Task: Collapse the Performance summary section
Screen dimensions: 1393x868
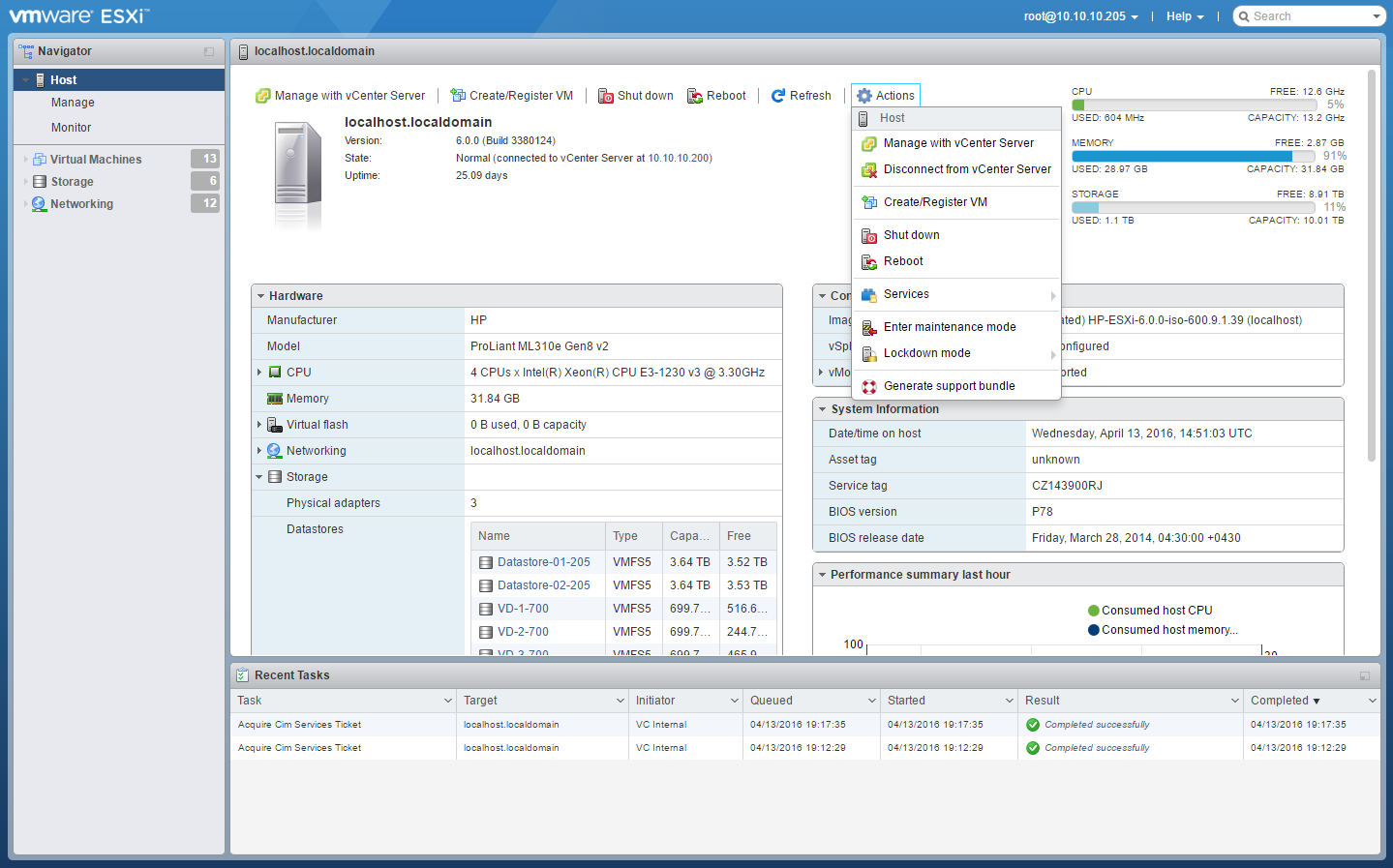Action: 822,575
